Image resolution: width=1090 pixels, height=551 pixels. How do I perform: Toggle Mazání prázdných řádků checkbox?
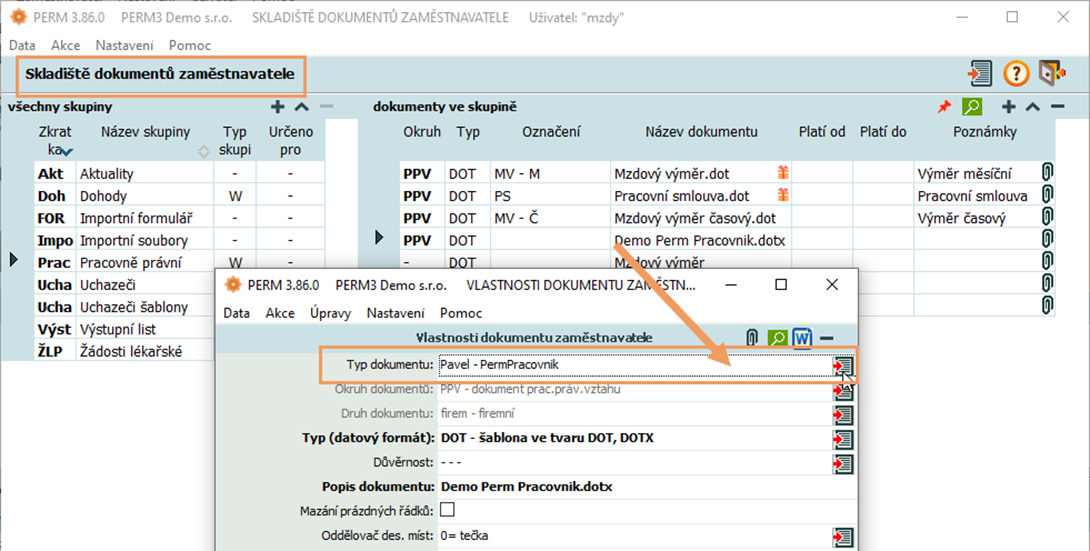(x=448, y=510)
